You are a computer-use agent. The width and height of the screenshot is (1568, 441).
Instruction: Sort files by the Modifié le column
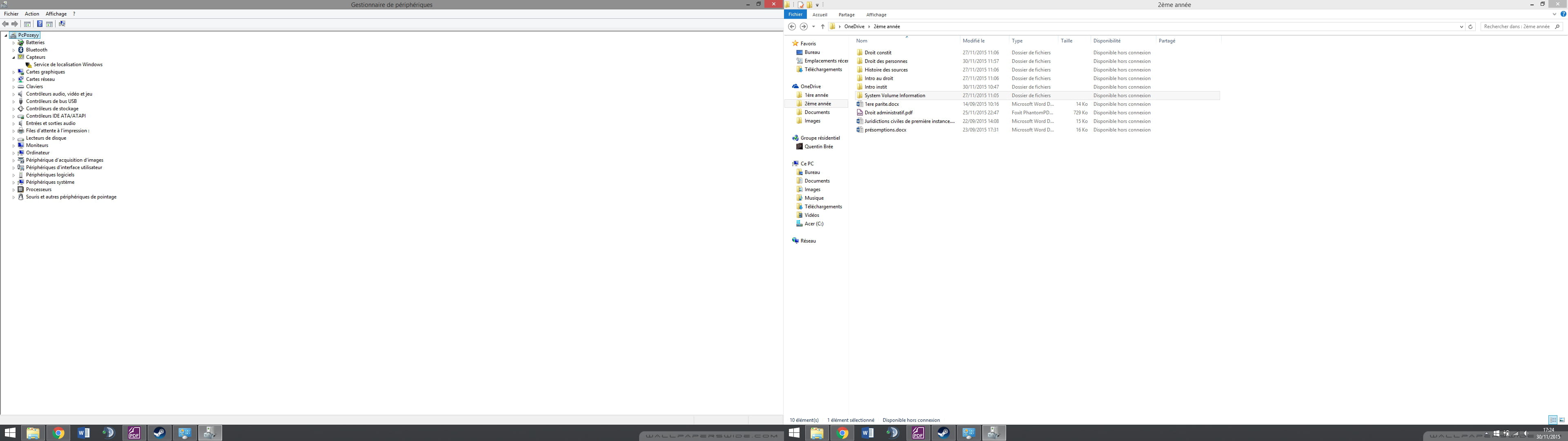point(973,41)
